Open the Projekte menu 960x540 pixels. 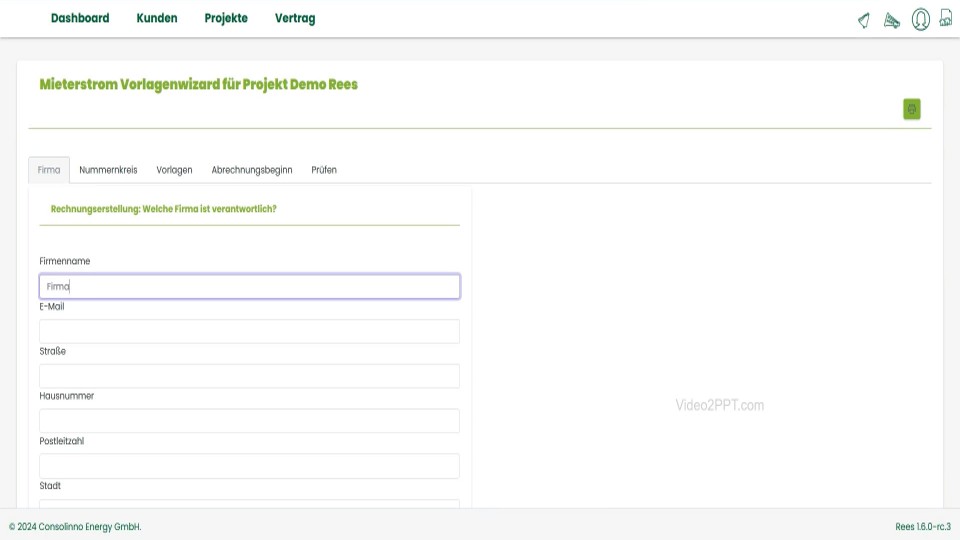226,18
